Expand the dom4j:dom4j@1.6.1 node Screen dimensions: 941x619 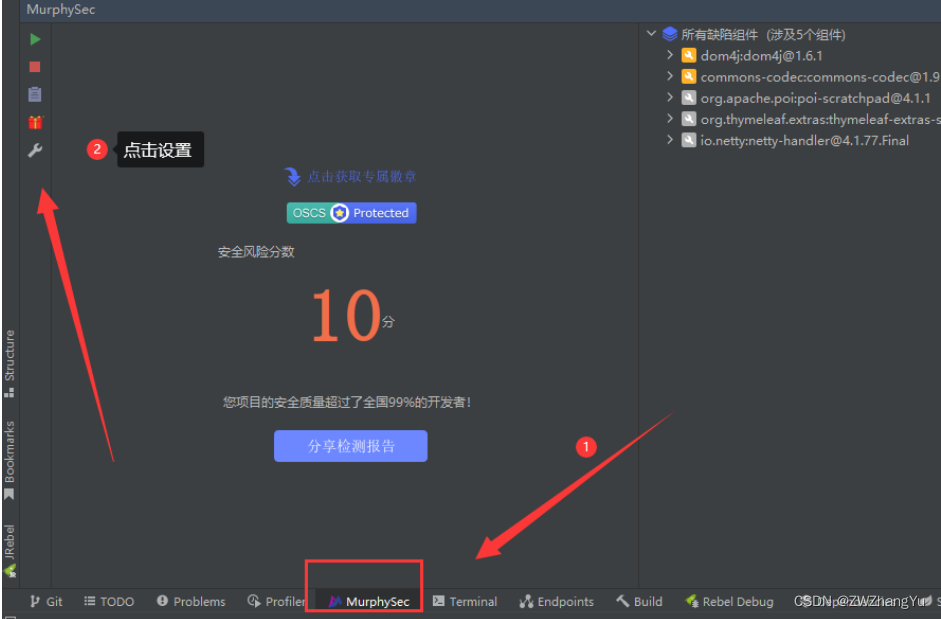(670, 55)
